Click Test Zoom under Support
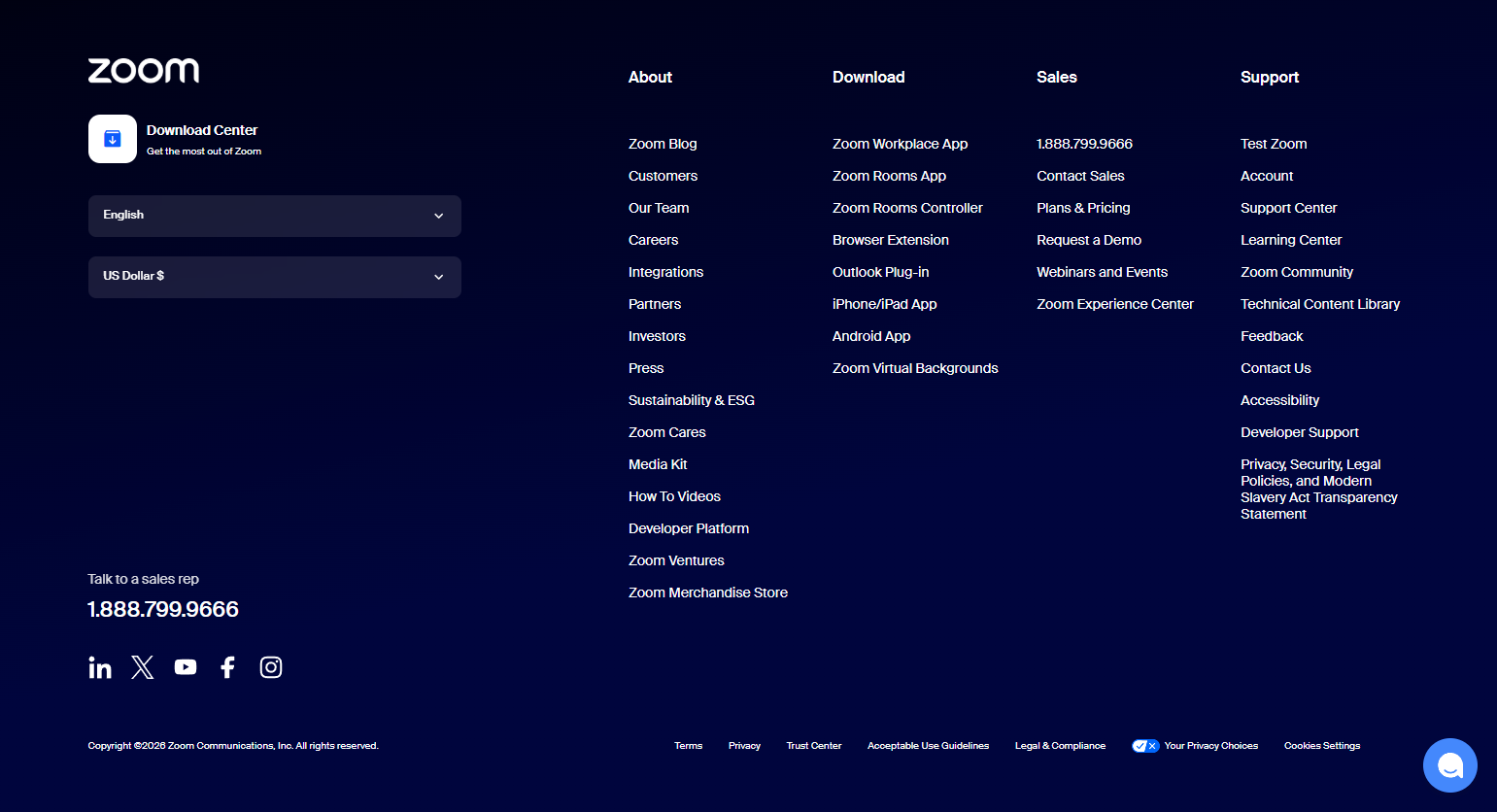The width and height of the screenshot is (1497, 812). pyautogui.click(x=1273, y=144)
